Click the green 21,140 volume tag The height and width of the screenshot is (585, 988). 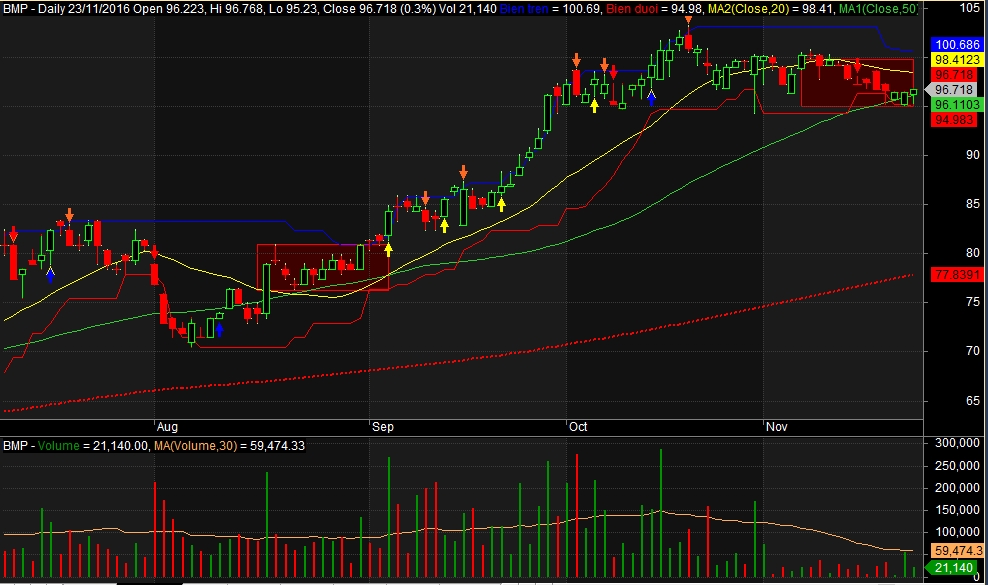pyautogui.click(x=953, y=568)
